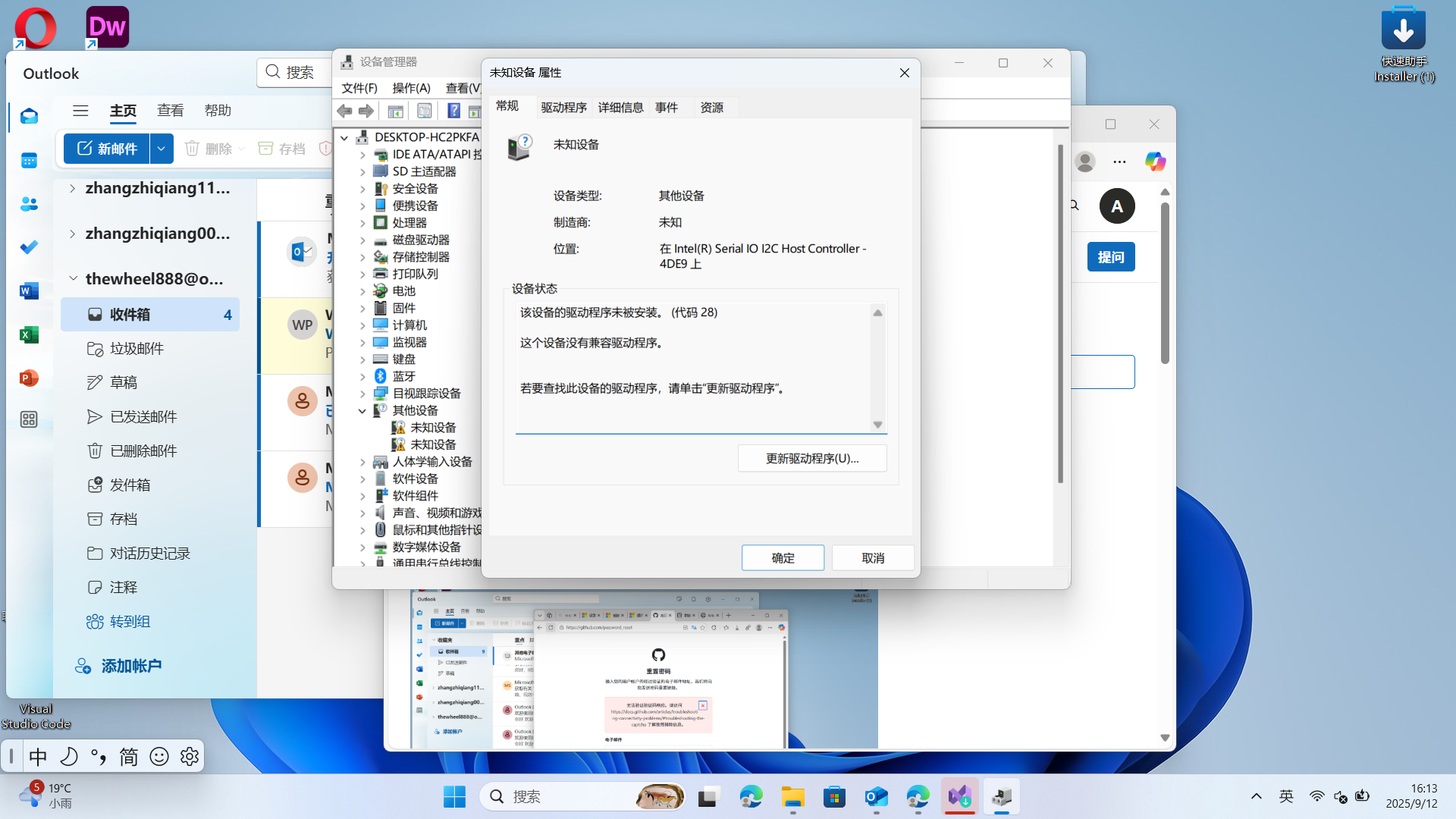Open the People contacts sidebar icon
The width and height of the screenshot is (1456, 819).
tap(29, 204)
